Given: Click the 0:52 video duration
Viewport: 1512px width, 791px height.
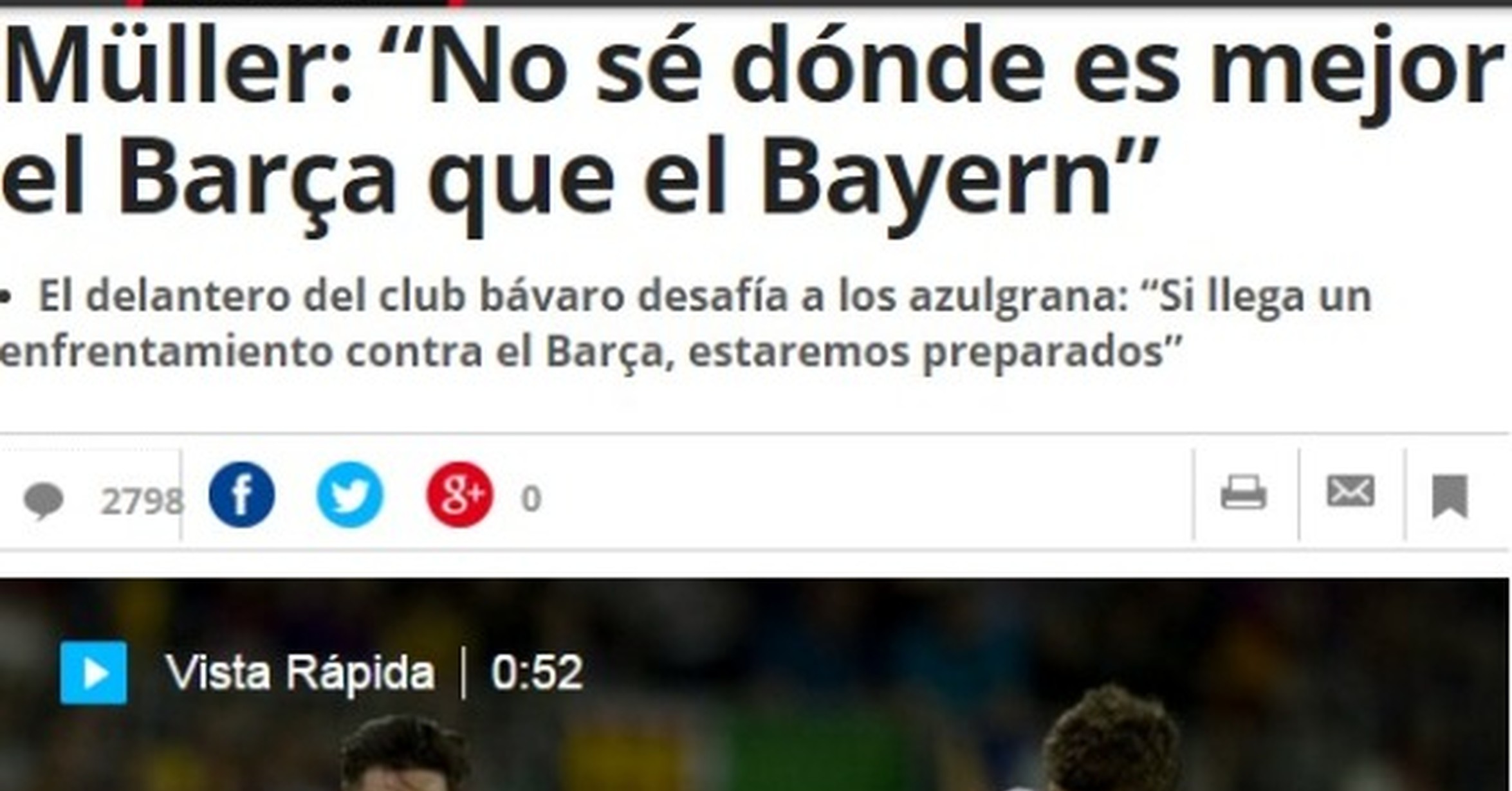Looking at the screenshot, I should click(537, 673).
